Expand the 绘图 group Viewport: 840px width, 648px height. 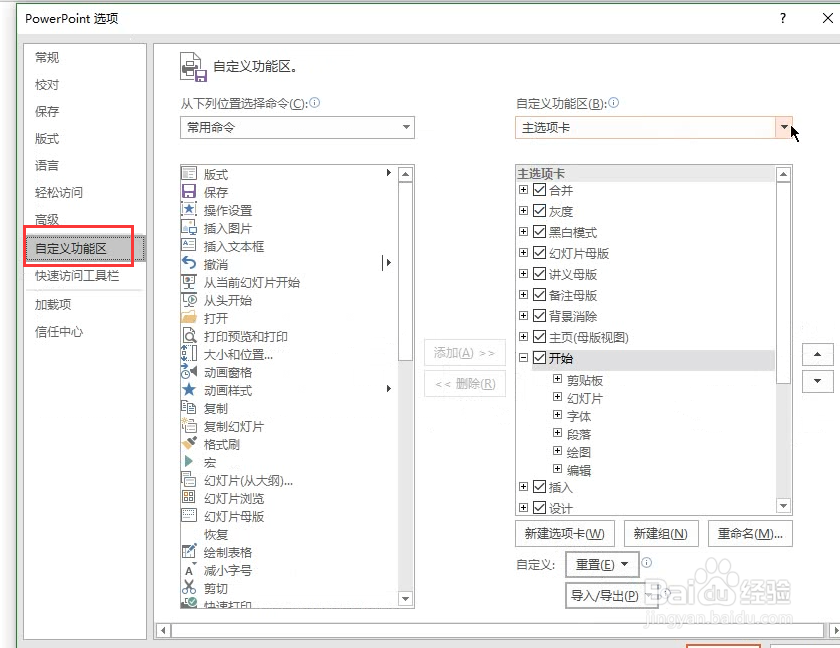pyautogui.click(x=557, y=451)
